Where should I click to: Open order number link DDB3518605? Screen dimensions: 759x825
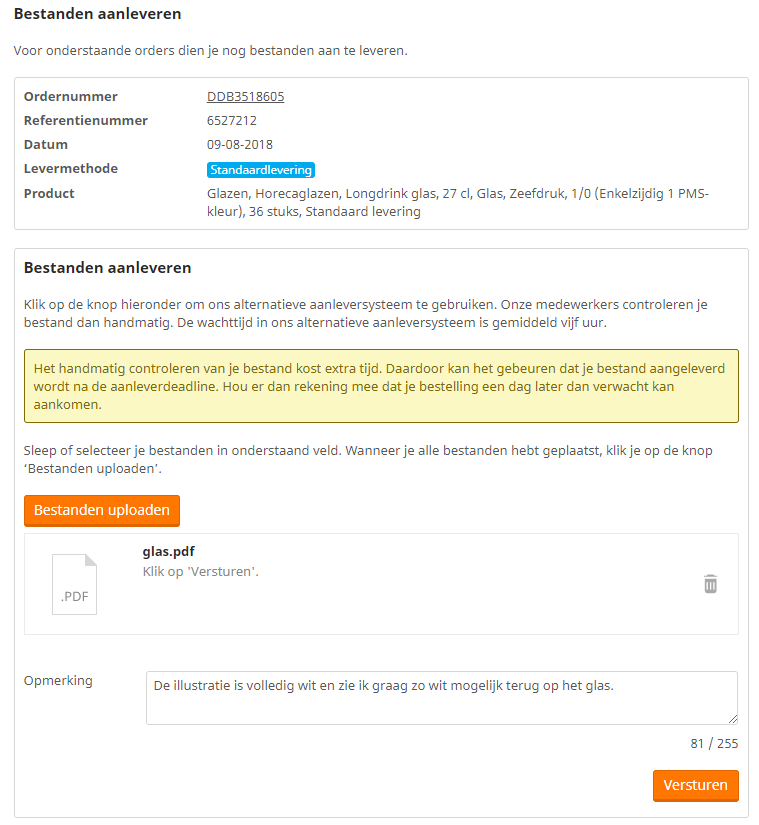[245, 97]
